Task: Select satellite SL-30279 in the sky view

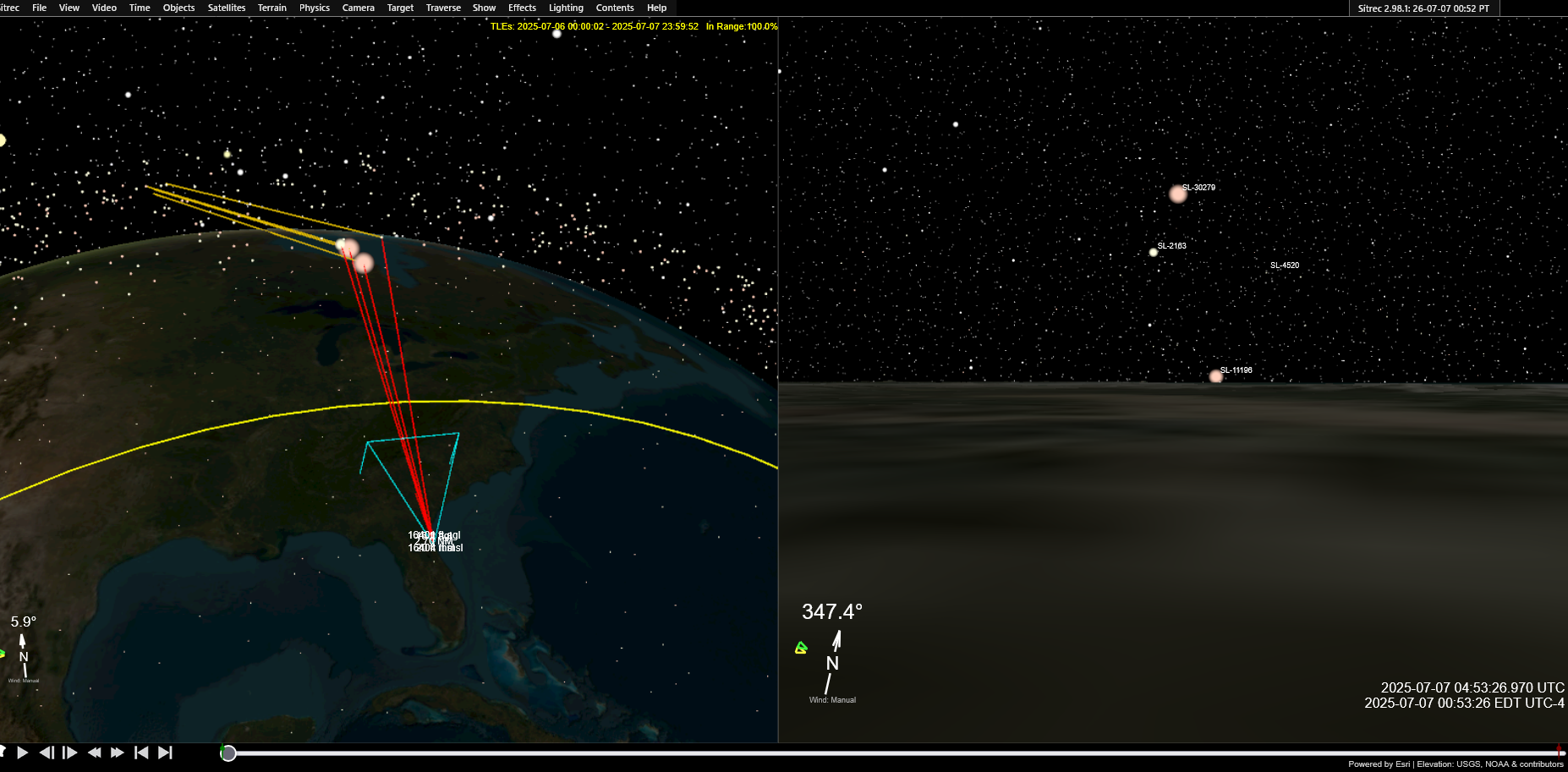Action: click(x=1177, y=194)
